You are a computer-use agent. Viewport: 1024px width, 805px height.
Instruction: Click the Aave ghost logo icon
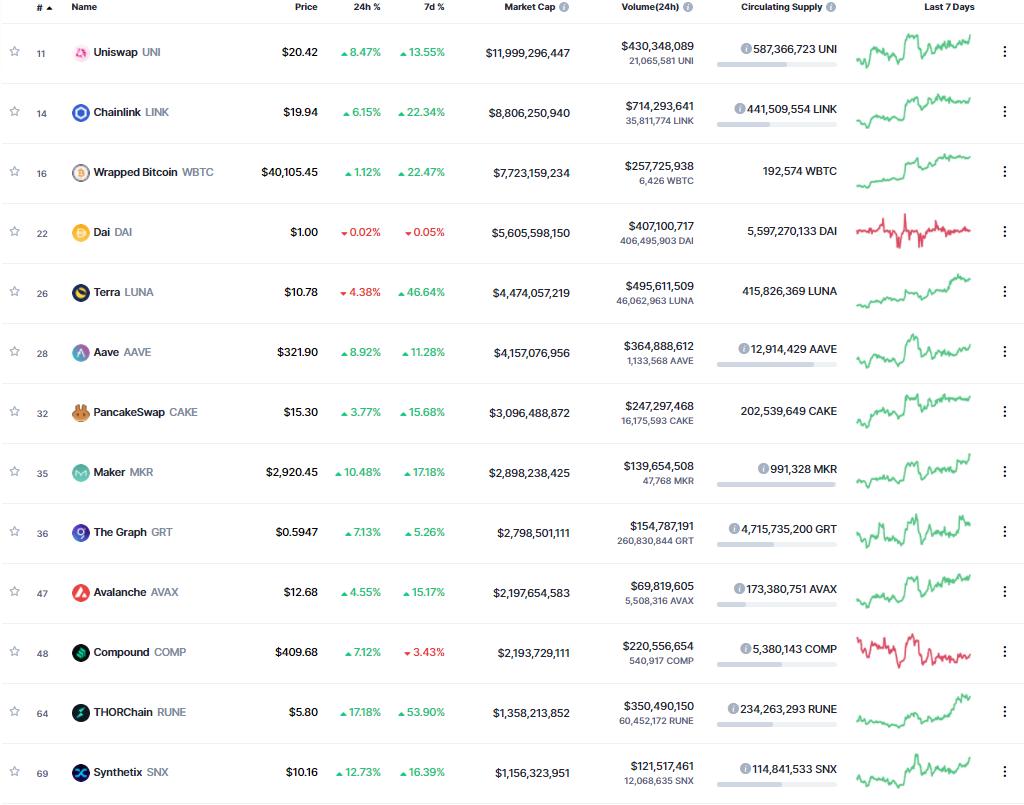(81, 352)
